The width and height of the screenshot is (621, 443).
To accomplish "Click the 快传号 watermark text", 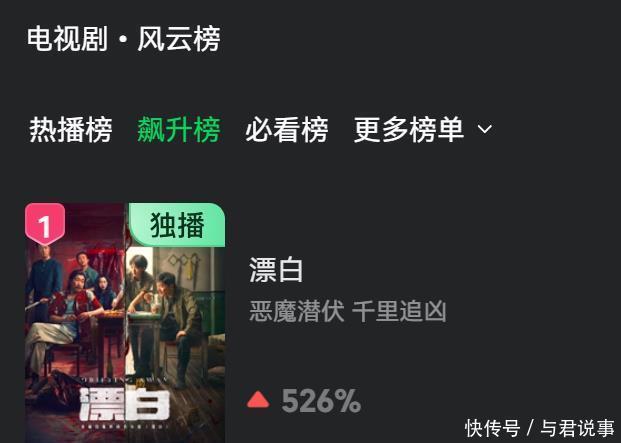I will (492, 428).
